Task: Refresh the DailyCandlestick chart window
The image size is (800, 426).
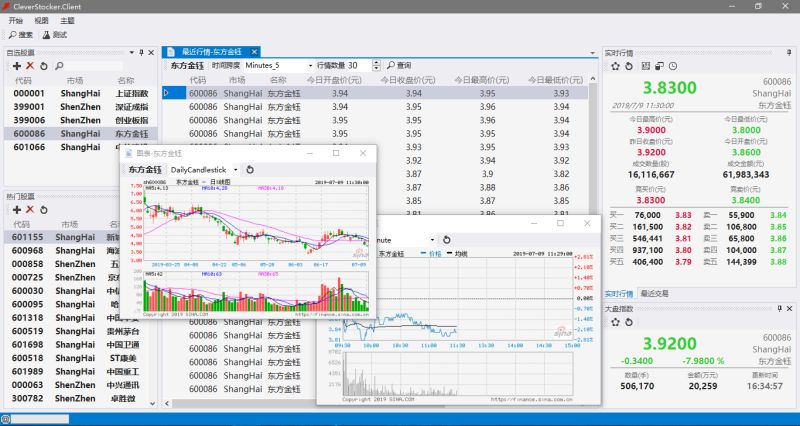Action: point(250,170)
